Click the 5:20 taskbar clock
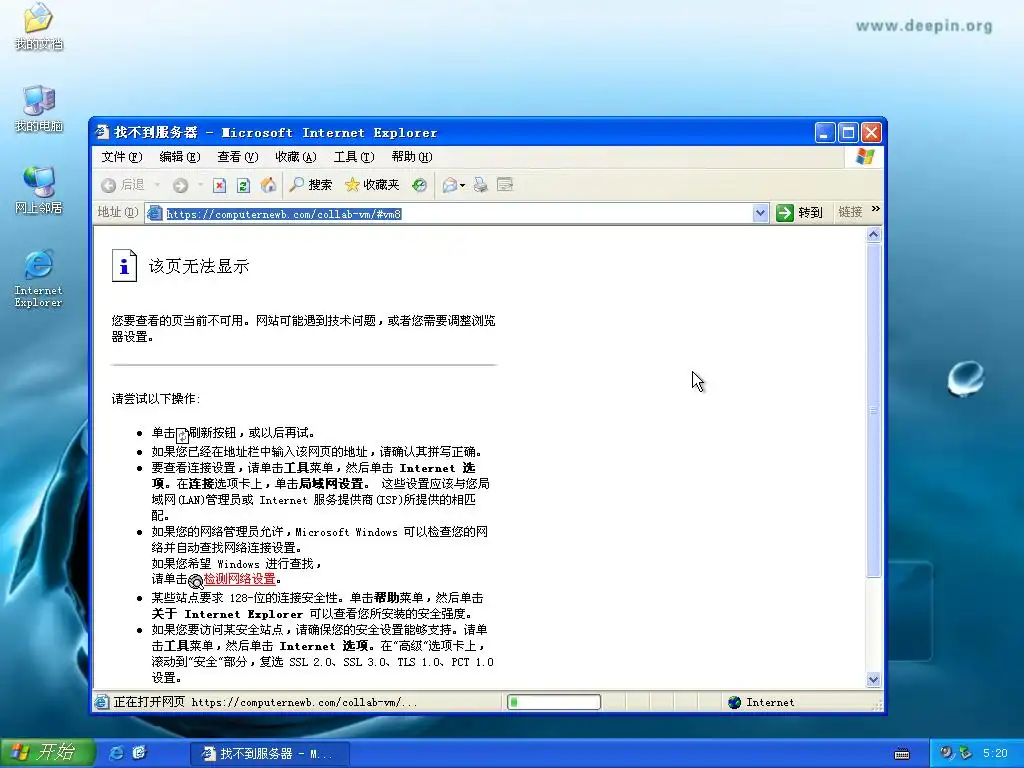The height and width of the screenshot is (768, 1024). pos(995,753)
